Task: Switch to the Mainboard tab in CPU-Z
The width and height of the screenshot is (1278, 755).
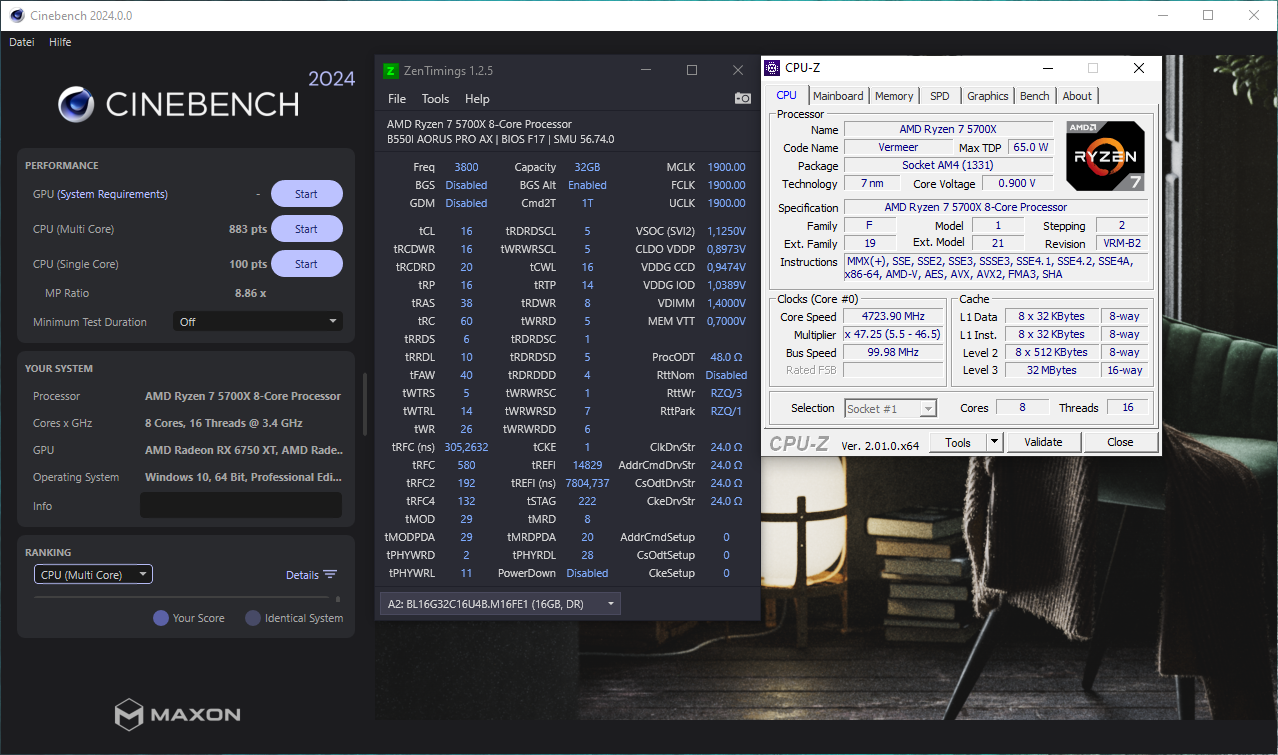Action: tap(838, 96)
